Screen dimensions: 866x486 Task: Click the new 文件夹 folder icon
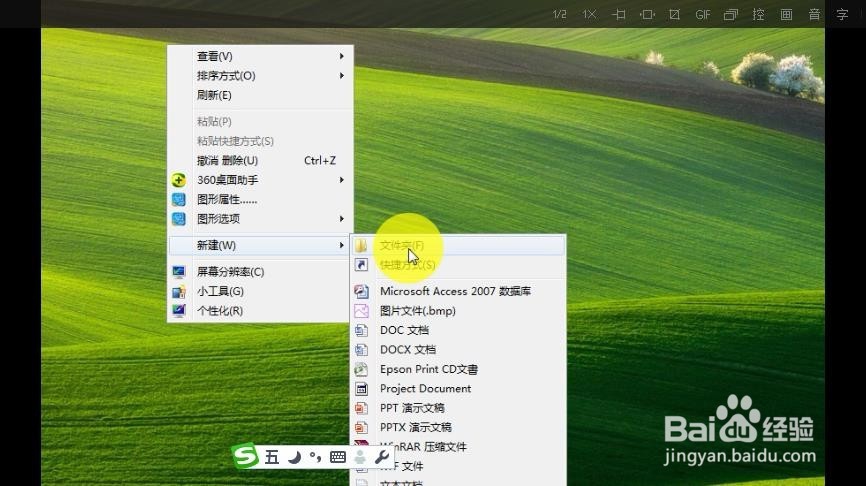(361, 245)
